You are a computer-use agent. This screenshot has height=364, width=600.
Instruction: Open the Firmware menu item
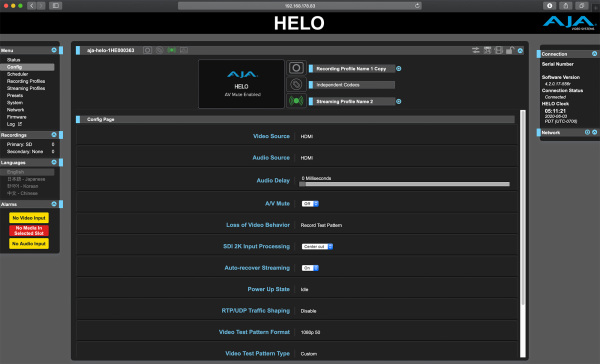point(16,117)
